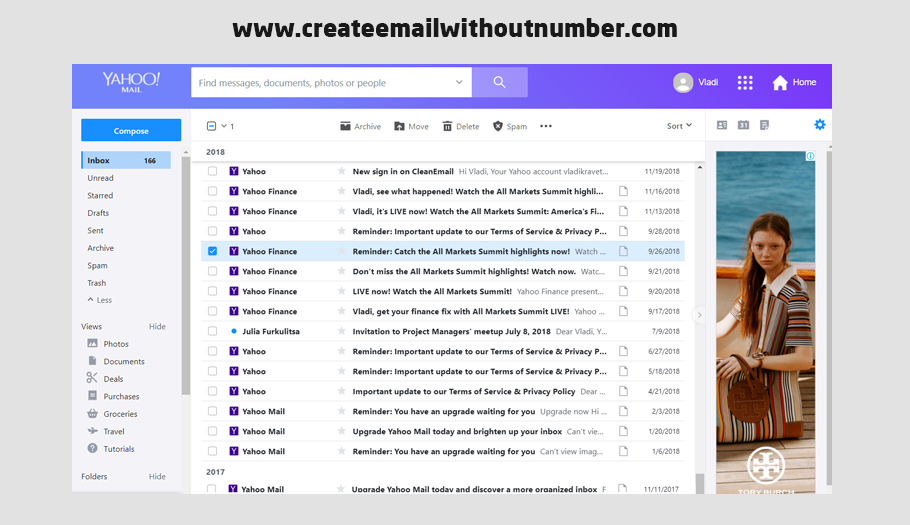Open the selection options chevron
This screenshot has height=525, width=910.
pos(223,126)
